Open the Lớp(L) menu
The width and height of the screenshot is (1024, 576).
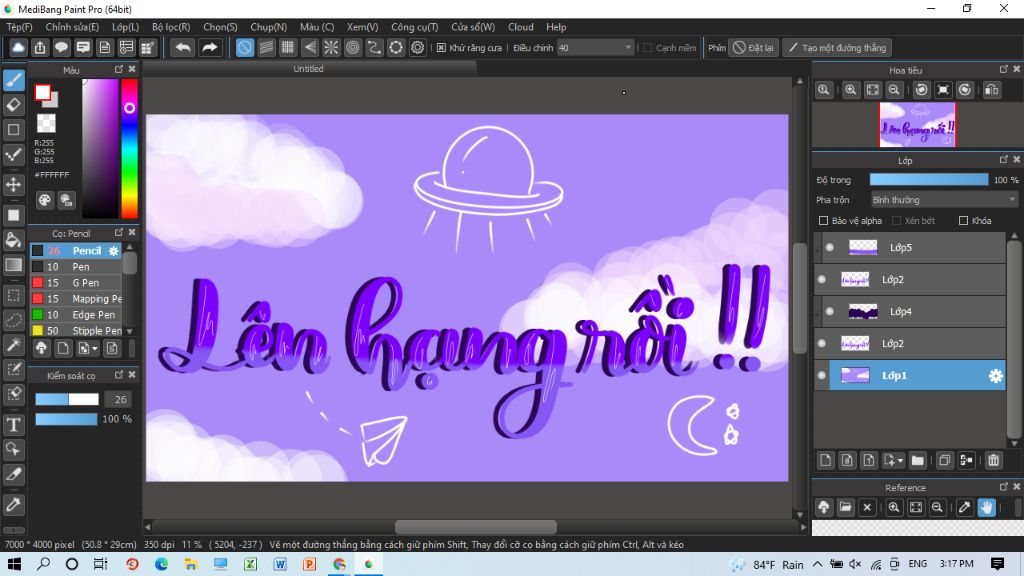click(x=125, y=27)
